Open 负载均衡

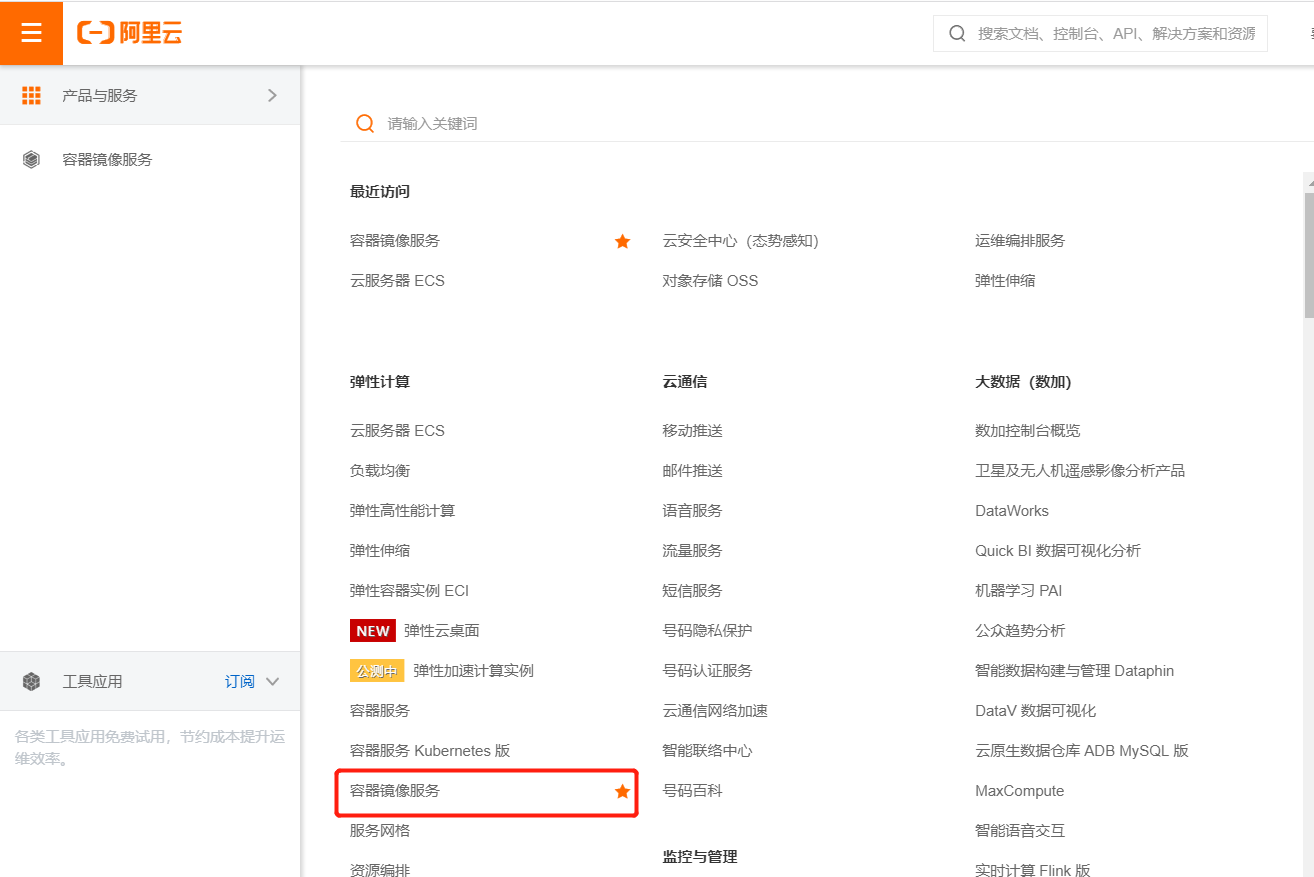380,471
